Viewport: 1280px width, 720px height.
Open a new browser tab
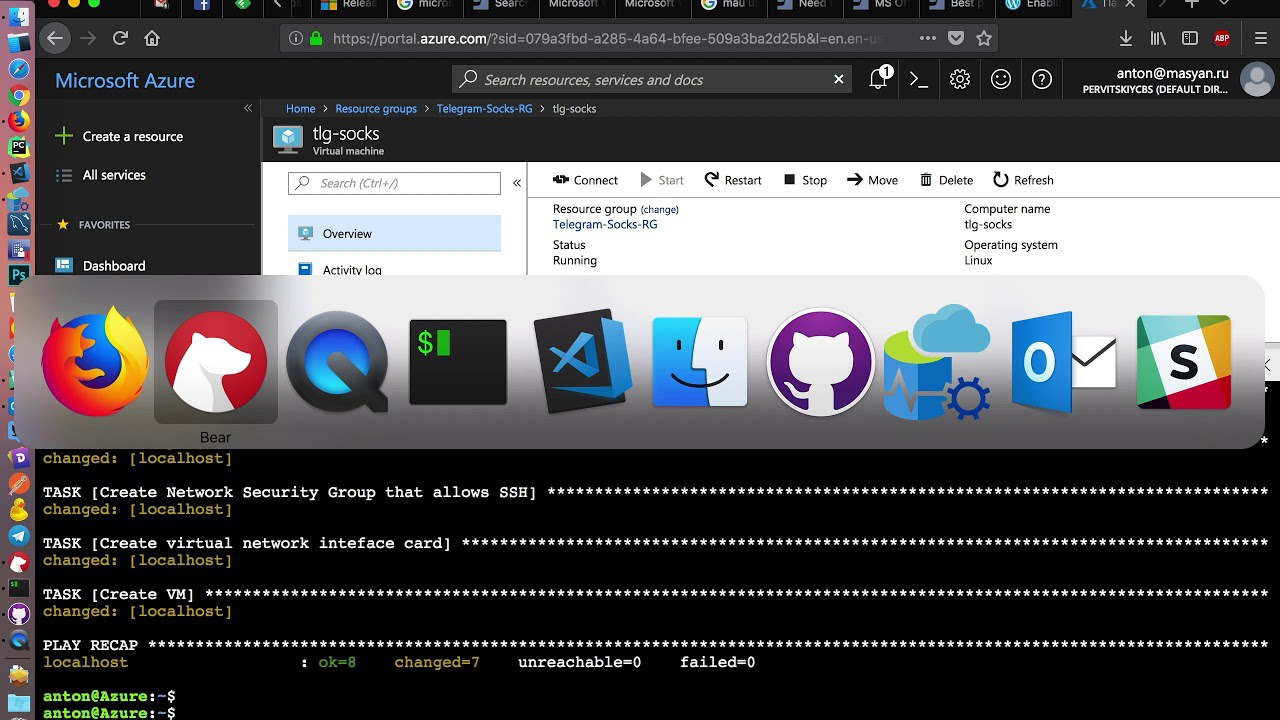pos(1191,4)
